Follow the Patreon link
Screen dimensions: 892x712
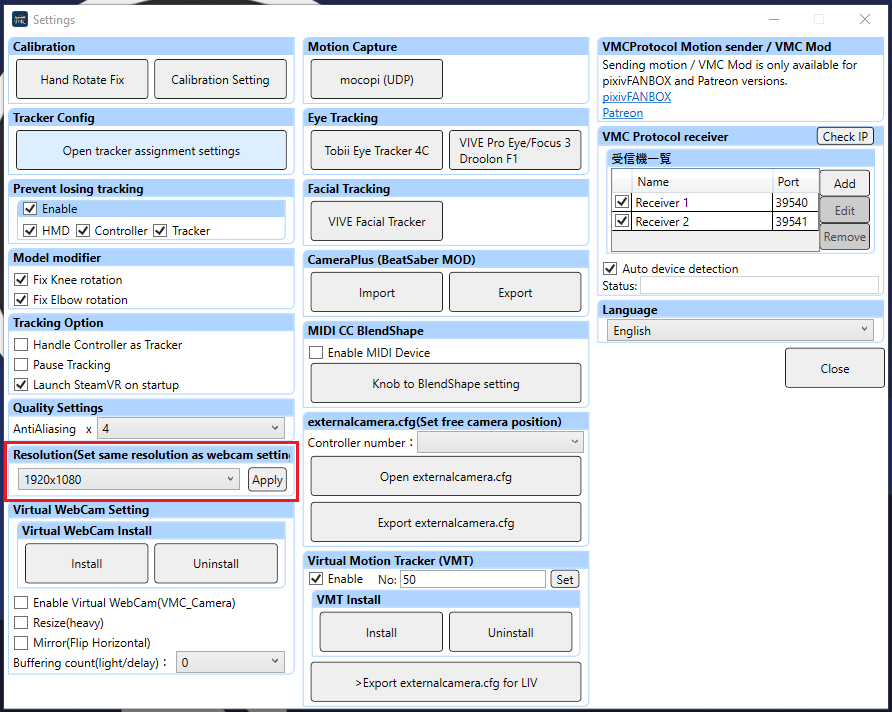coord(623,113)
